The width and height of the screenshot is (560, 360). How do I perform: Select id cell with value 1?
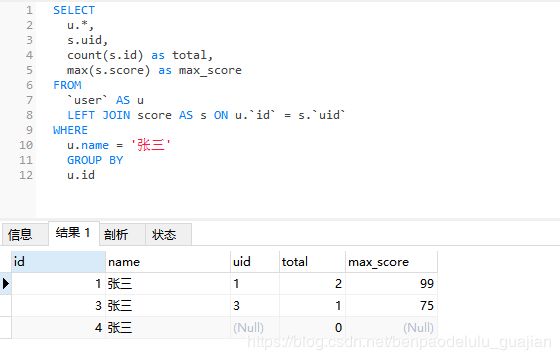coord(58,284)
